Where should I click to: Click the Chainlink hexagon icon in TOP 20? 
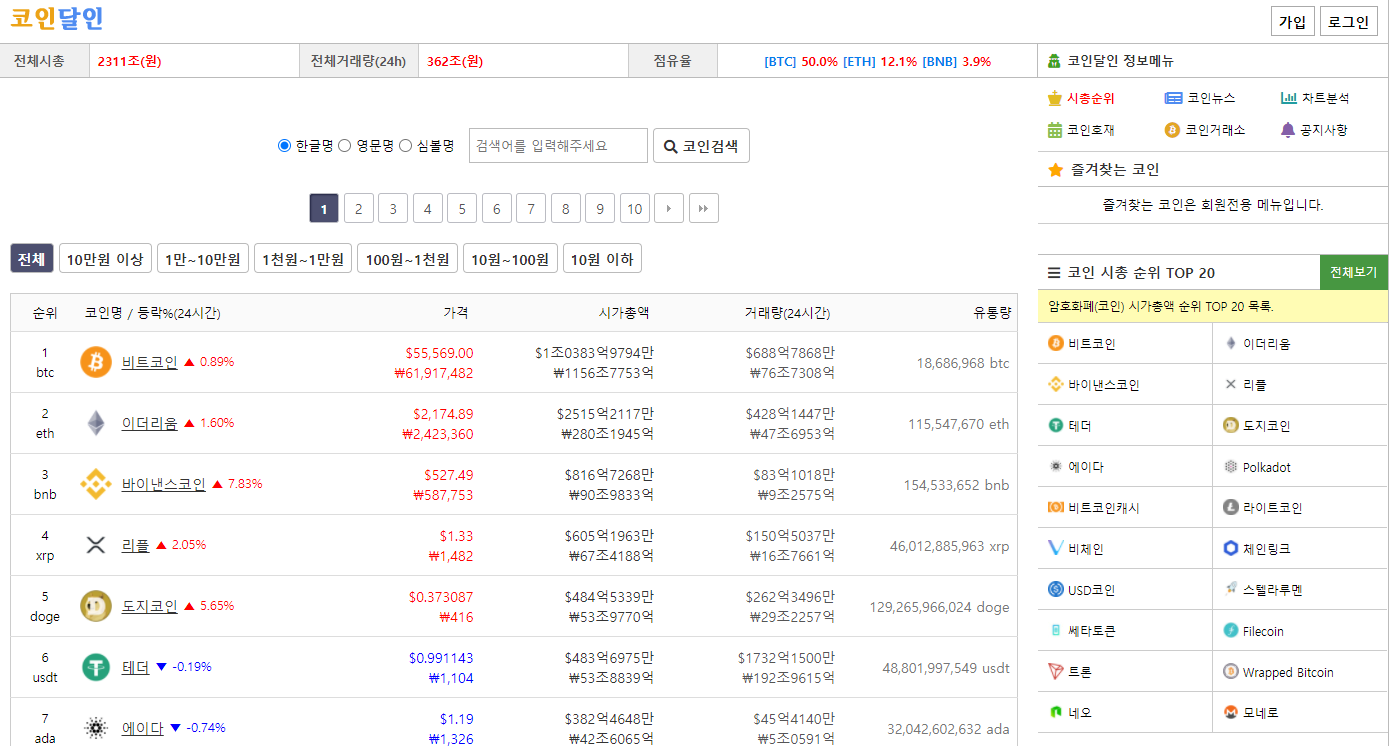pos(1231,549)
